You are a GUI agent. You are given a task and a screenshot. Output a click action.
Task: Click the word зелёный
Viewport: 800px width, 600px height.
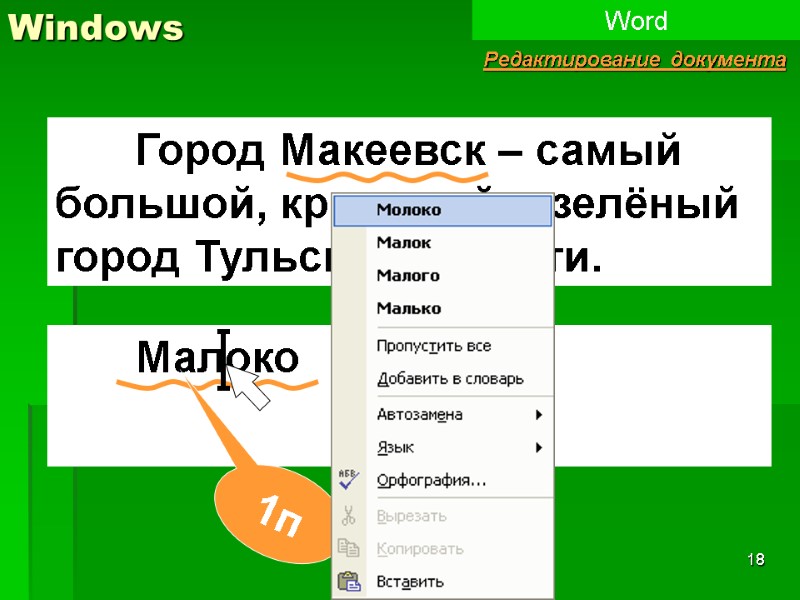(x=646, y=204)
